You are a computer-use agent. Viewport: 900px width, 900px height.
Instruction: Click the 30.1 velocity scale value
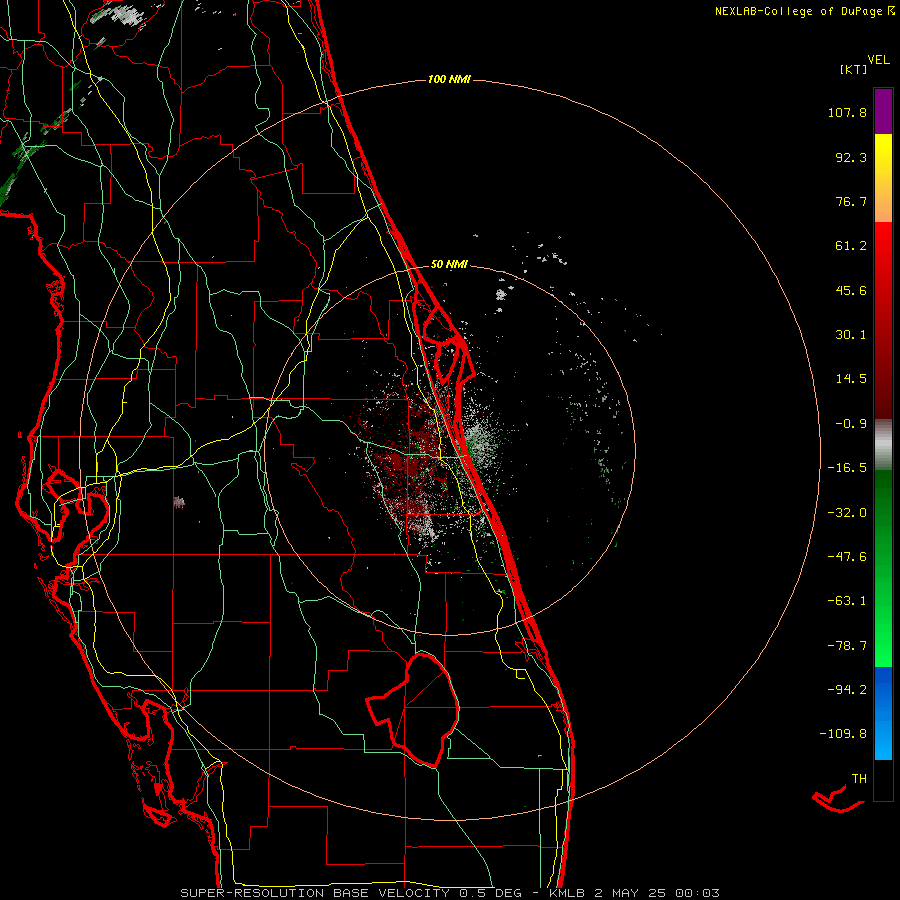tap(851, 335)
